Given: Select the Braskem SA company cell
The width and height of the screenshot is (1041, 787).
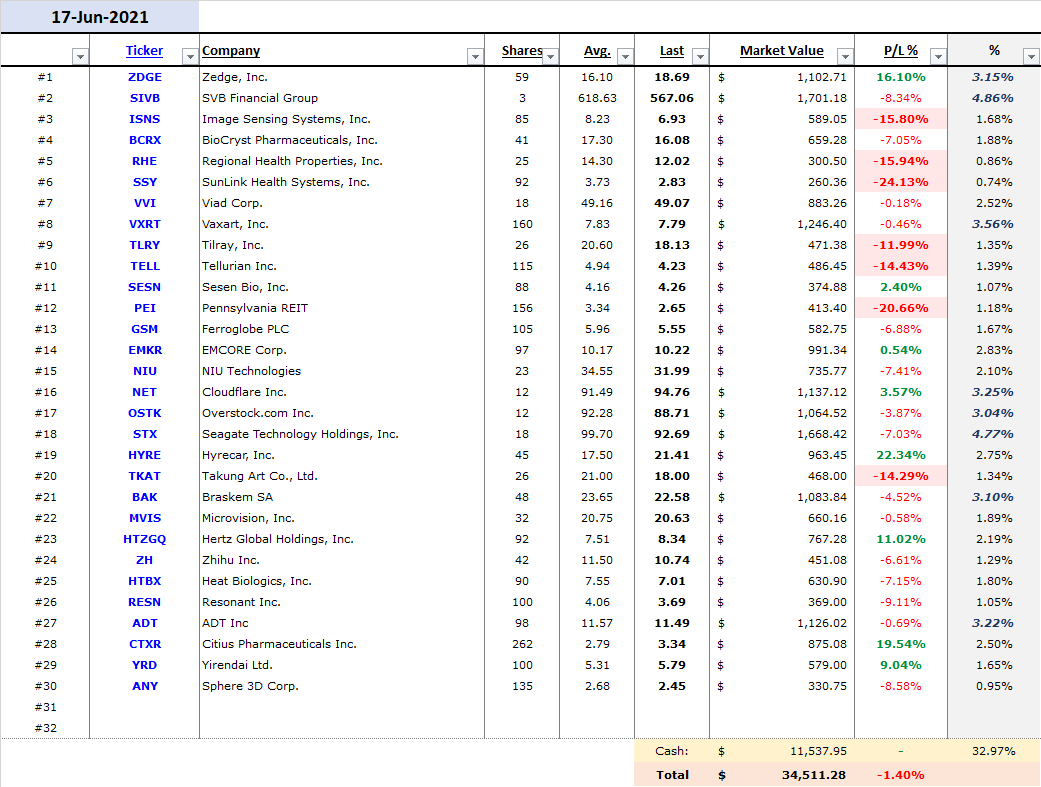Looking at the screenshot, I should point(342,497).
